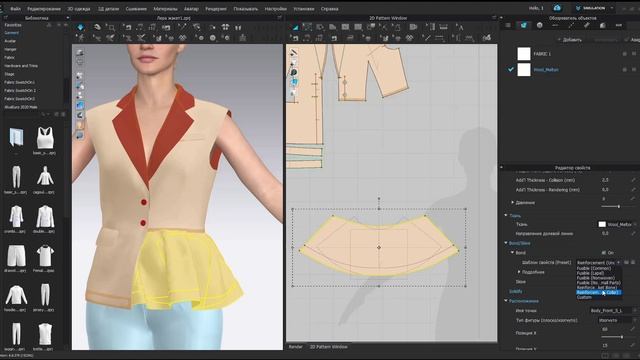The width and height of the screenshot is (640, 360).
Task: Click the top icon of the 3D window's vertical toolbar
Action: pyautogui.click(x=80, y=53)
